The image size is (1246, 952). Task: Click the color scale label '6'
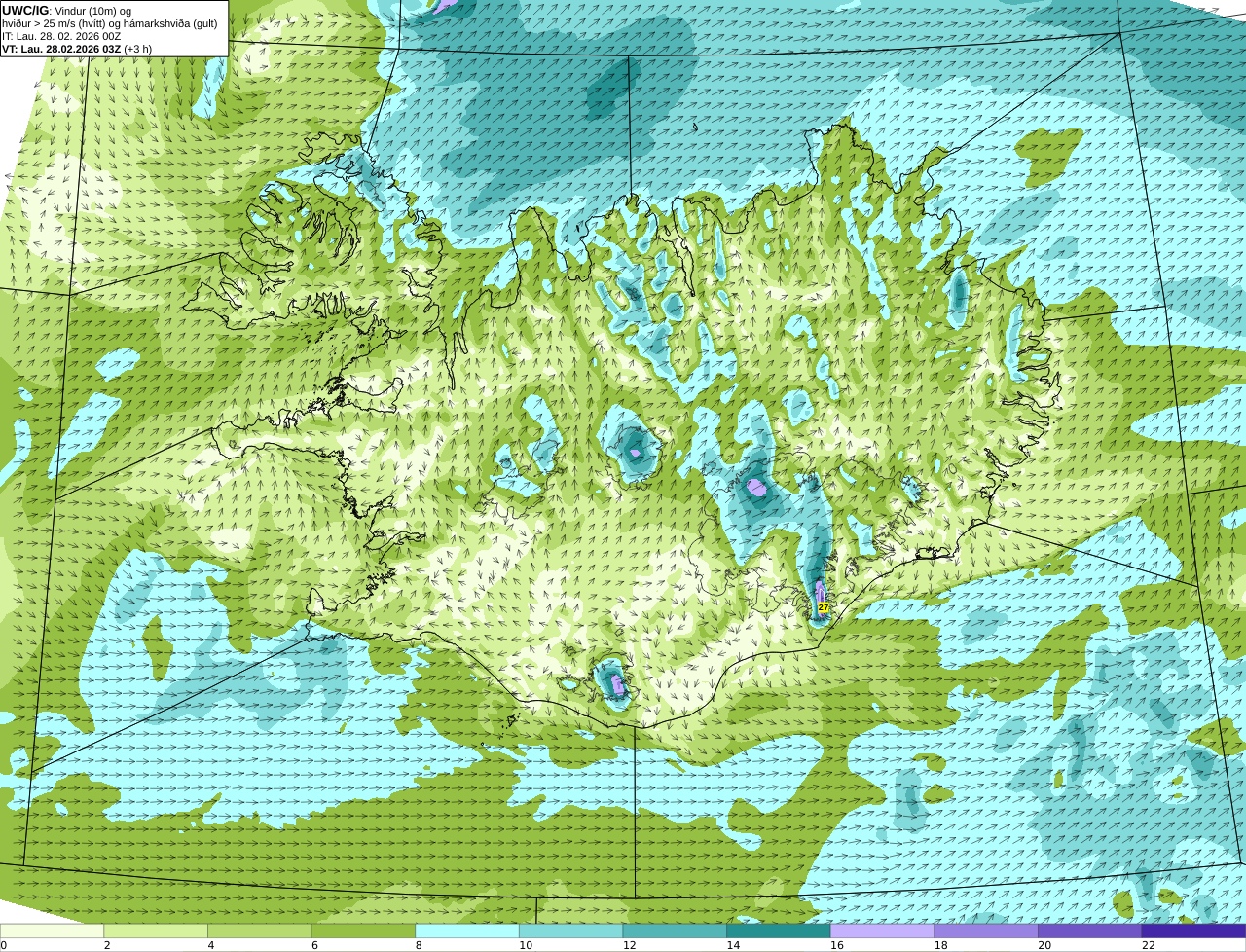[314, 945]
